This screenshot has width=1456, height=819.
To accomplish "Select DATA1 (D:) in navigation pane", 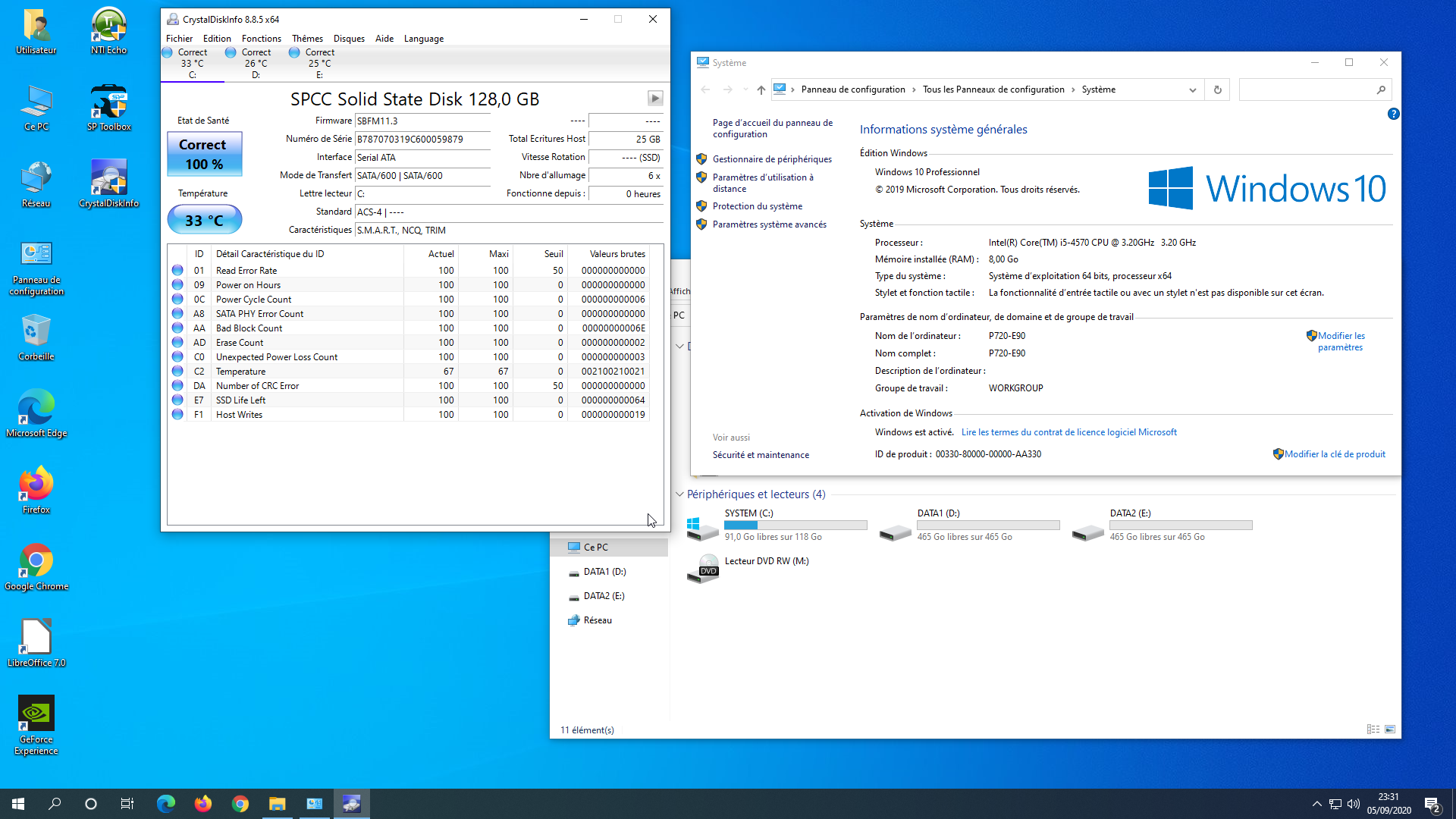I will (x=604, y=572).
